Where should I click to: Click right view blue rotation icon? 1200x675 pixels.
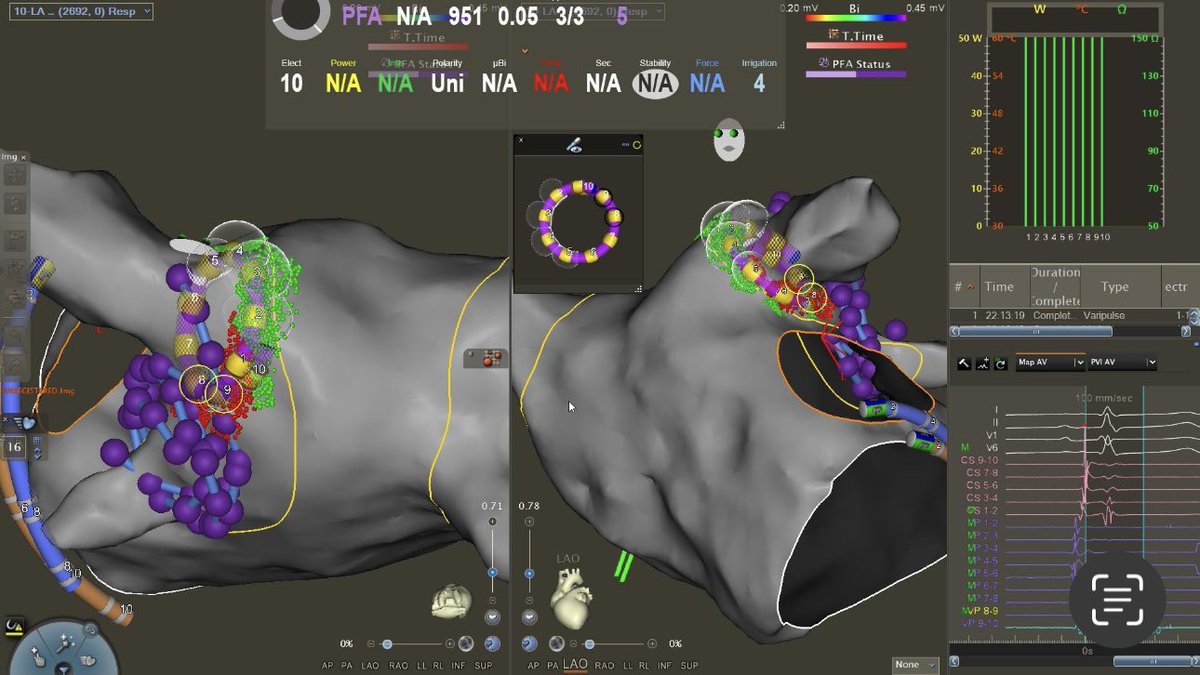coord(529,644)
